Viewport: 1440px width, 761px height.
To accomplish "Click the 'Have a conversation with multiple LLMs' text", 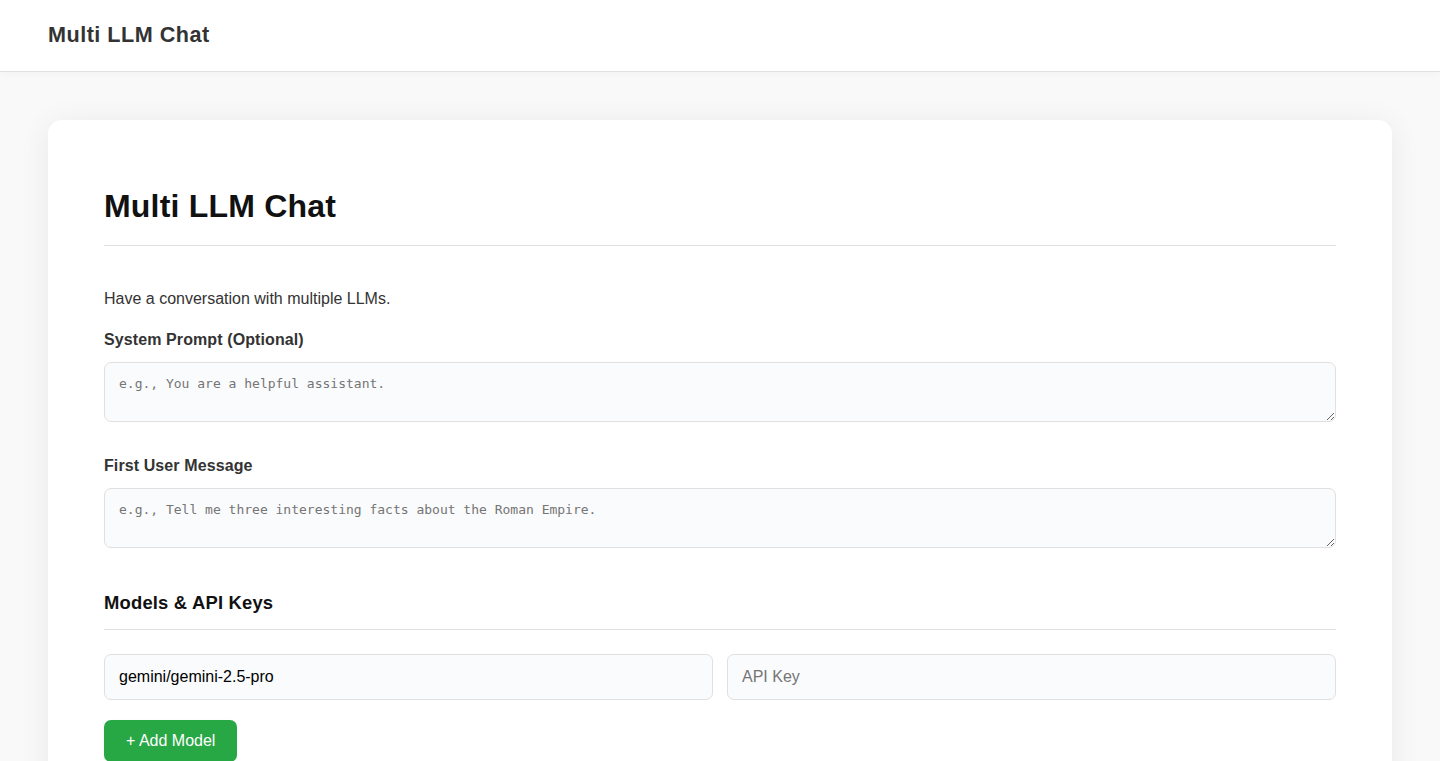I will 247,299.
